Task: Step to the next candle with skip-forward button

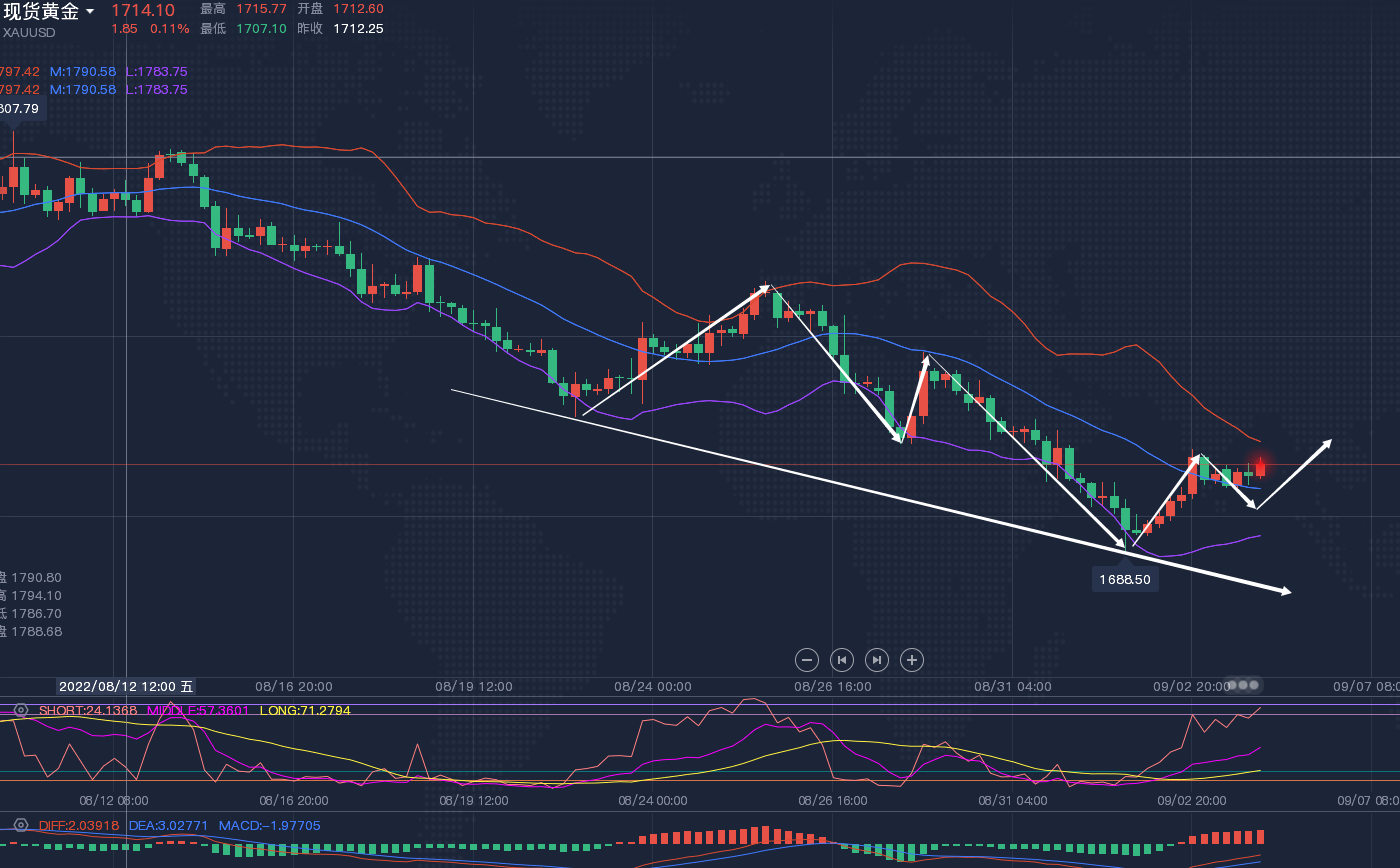Action: pyautogui.click(x=876, y=660)
